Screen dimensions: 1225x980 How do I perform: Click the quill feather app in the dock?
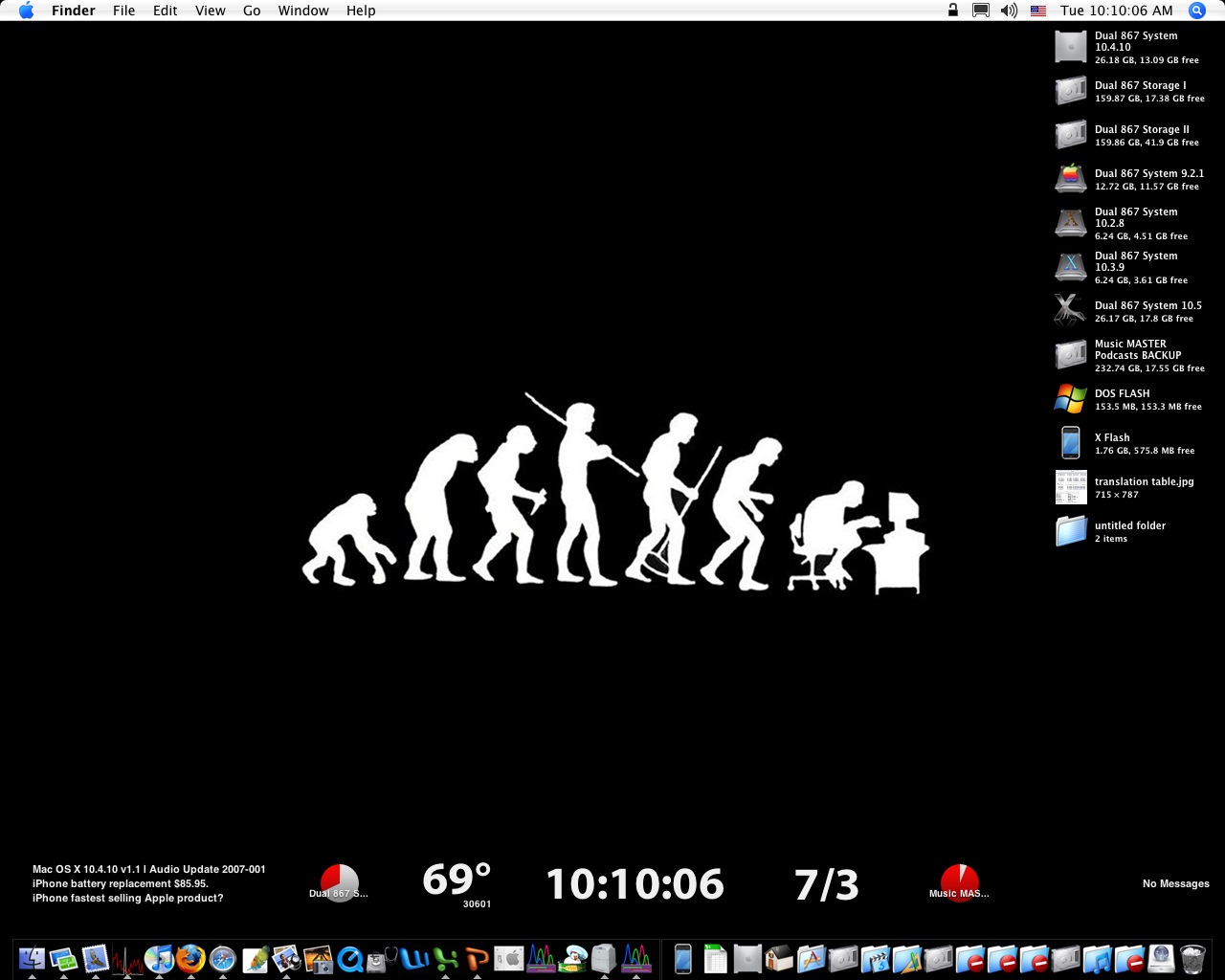click(255, 958)
